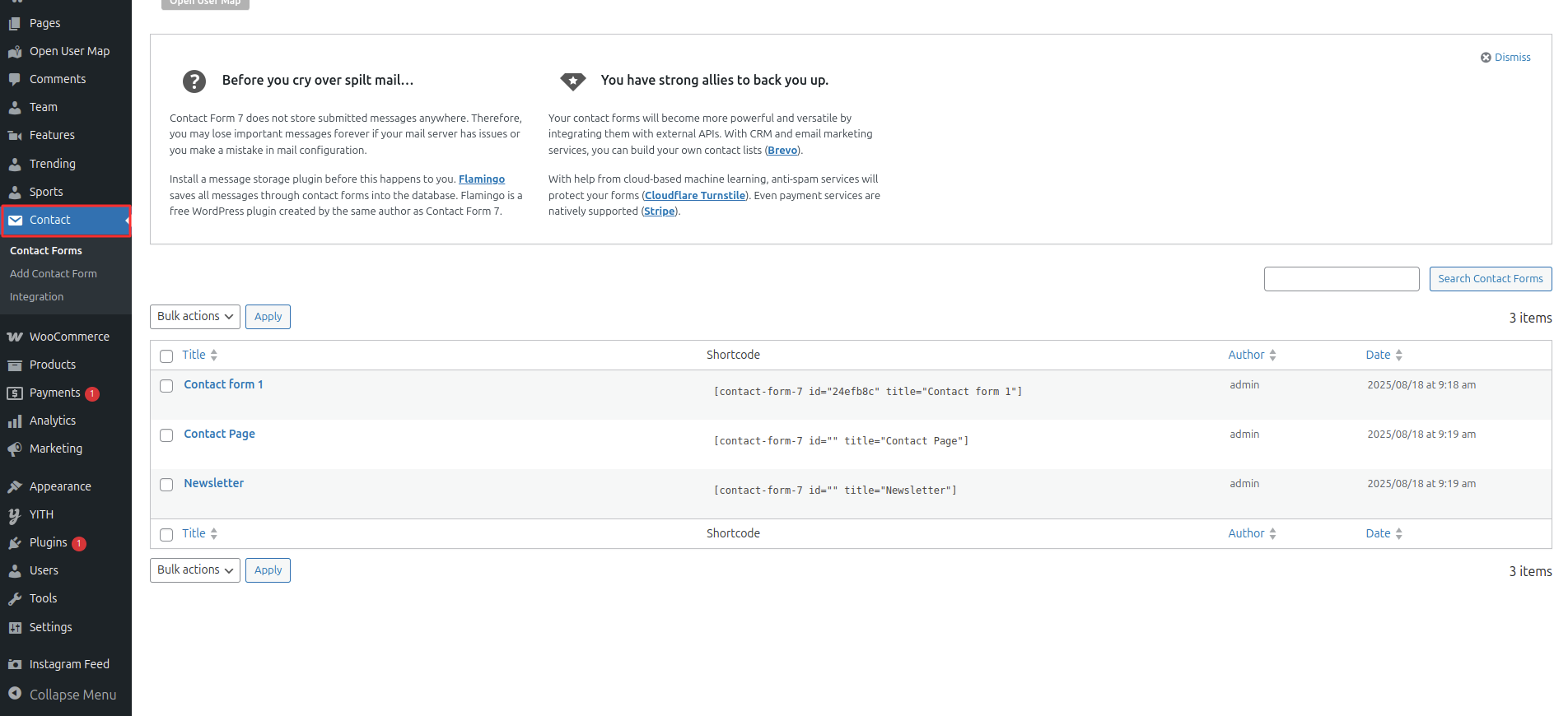Click the Tools wrench icon
This screenshot has width=1568, height=716.
[15, 598]
